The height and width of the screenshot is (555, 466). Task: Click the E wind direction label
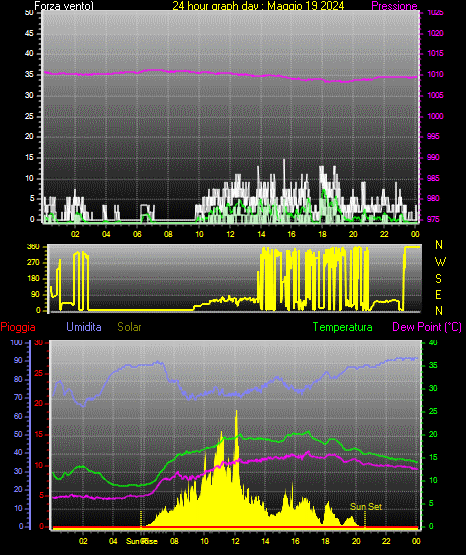click(438, 294)
